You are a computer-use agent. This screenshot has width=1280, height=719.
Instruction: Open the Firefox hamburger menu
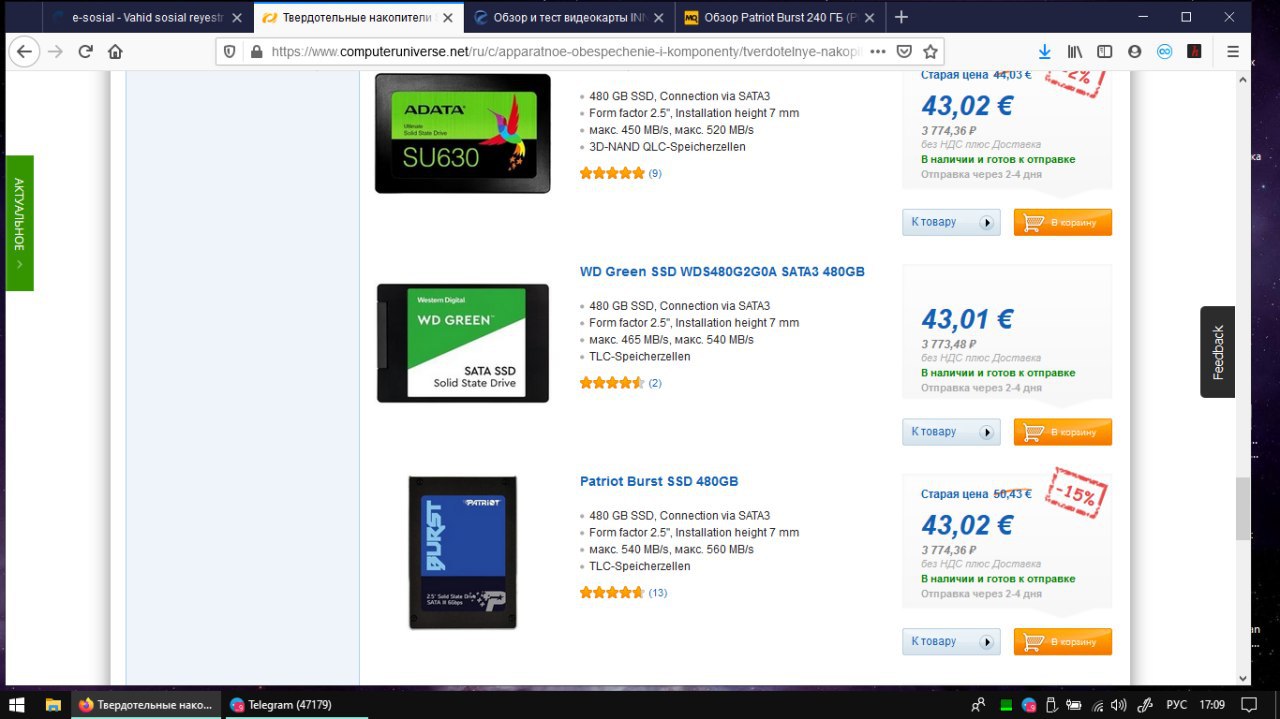pos(1233,52)
